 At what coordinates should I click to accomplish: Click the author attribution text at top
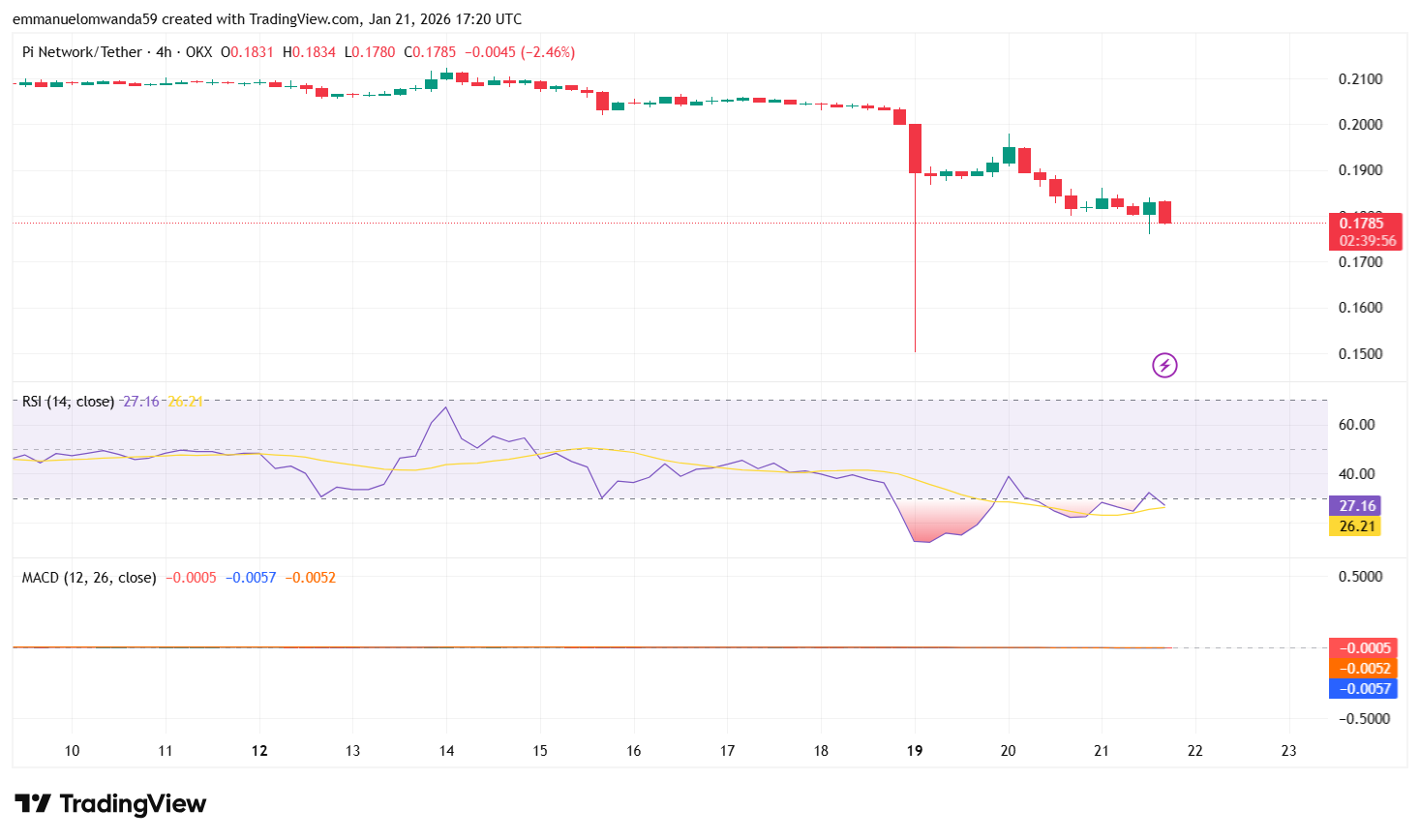point(266,19)
